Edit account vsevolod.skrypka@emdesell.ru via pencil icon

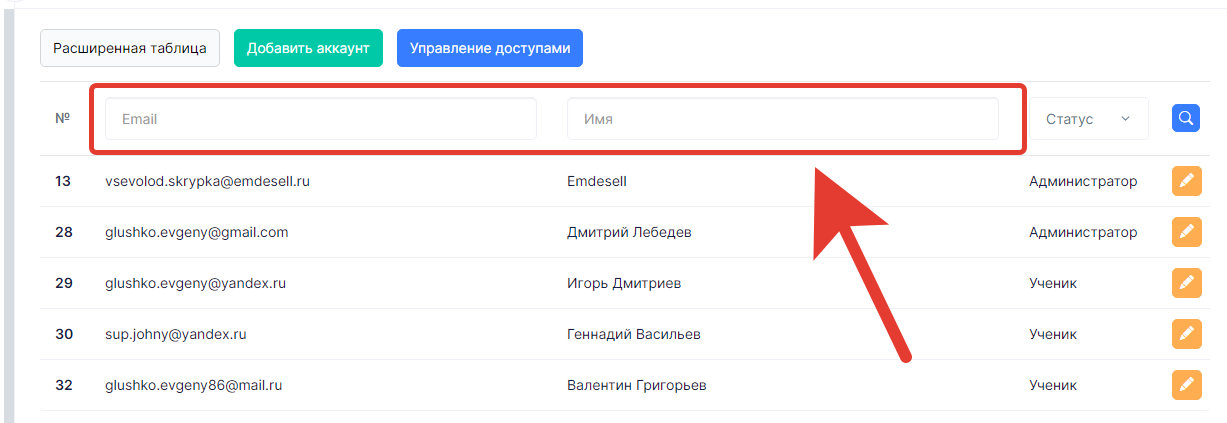[x=1186, y=181]
